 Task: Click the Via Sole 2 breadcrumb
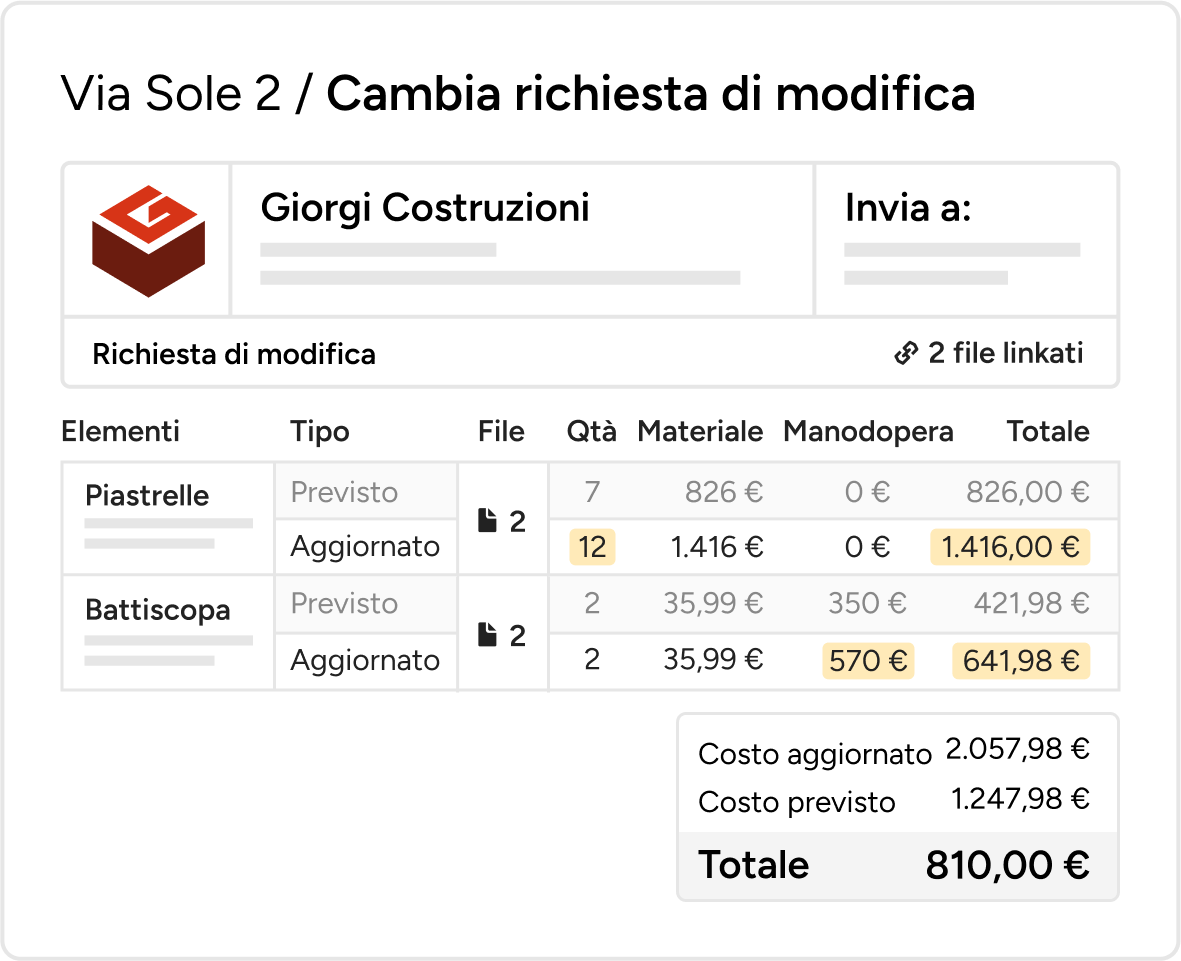pyautogui.click(x=171, y=94)
